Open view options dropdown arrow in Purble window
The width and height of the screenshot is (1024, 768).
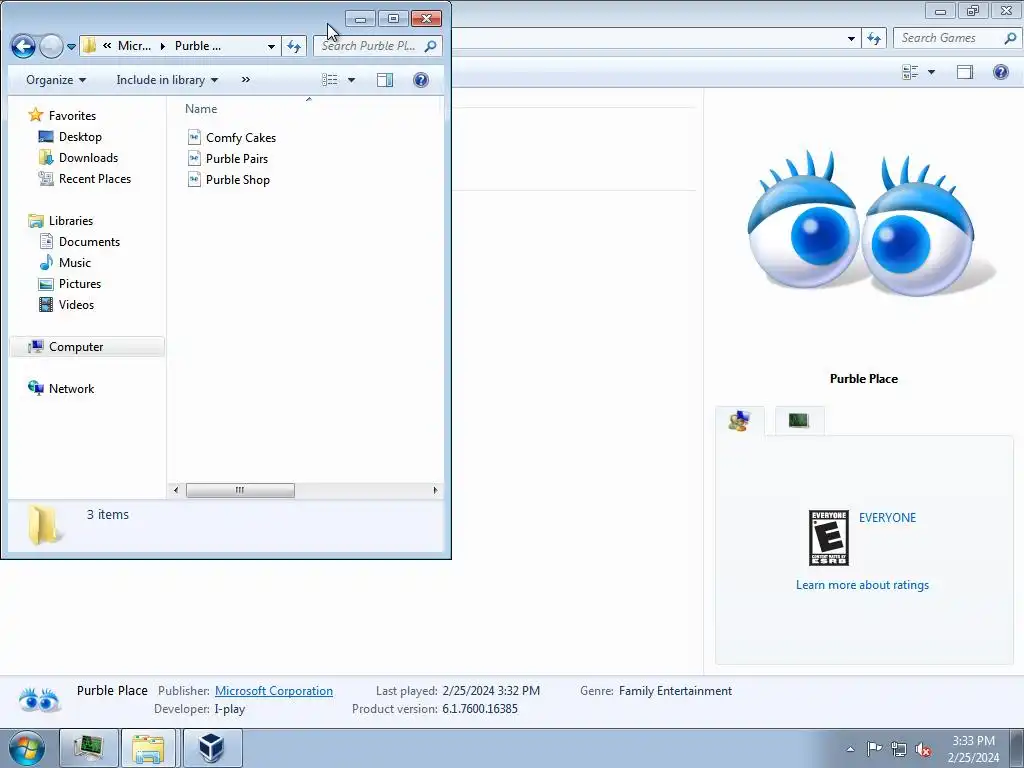coord(351,80)
